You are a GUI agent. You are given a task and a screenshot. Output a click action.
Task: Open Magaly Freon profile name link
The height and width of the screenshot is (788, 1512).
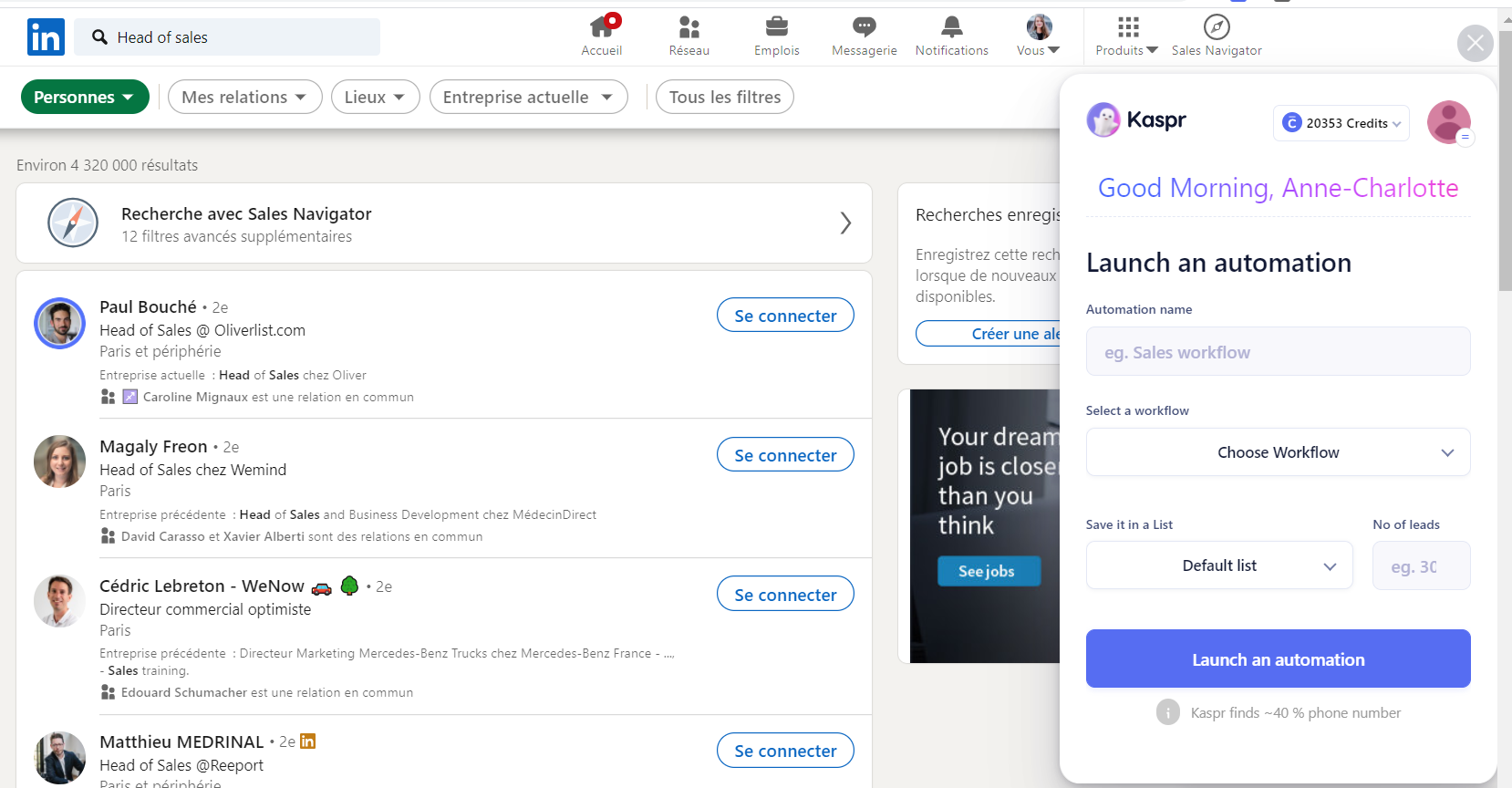click(x=153, y=446)
